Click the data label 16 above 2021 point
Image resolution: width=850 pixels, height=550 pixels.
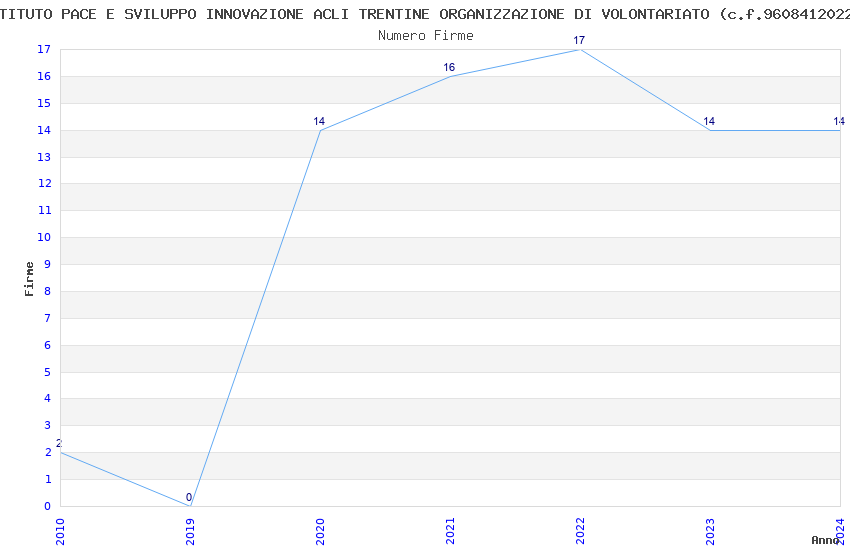pyautogui.click(x=449, y=68)
